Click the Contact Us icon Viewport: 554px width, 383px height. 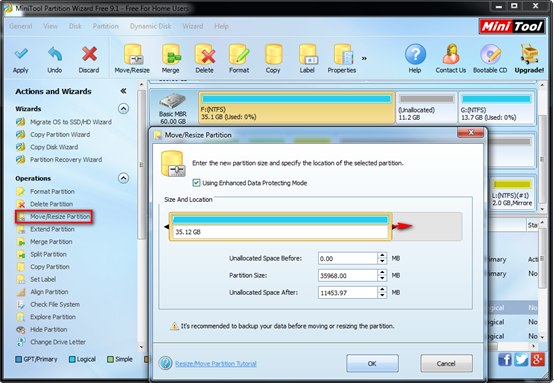click(x=451, y=54)
